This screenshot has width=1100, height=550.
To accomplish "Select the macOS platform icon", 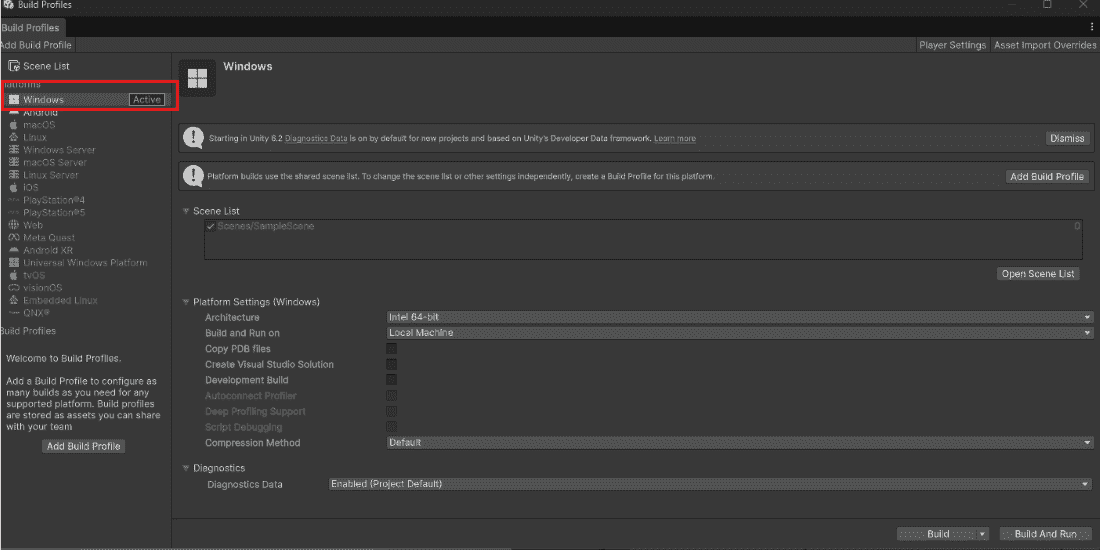I will tap(13, 125).
